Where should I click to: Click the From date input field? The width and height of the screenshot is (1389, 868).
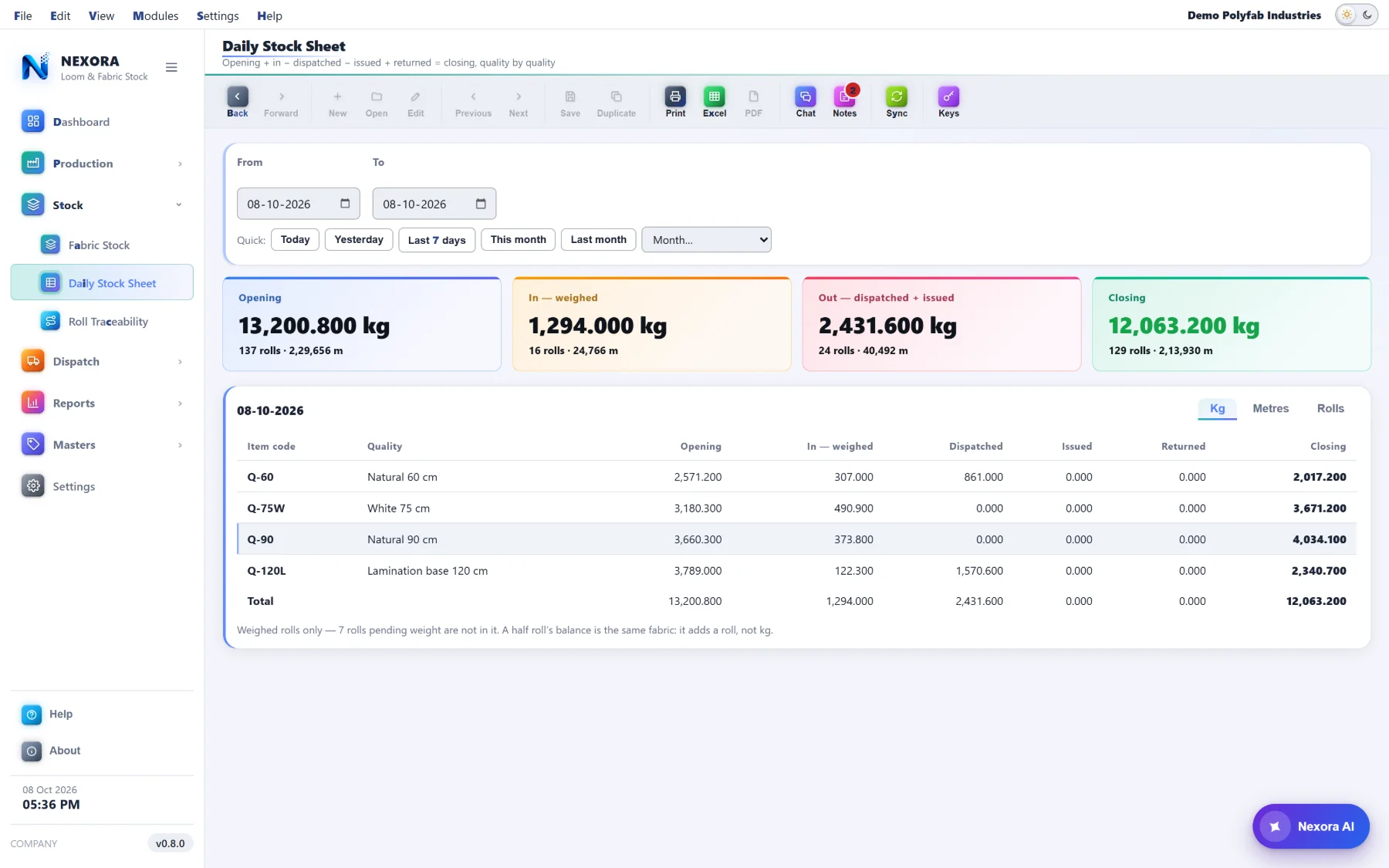pyautogui.click(x=298, y=204)
